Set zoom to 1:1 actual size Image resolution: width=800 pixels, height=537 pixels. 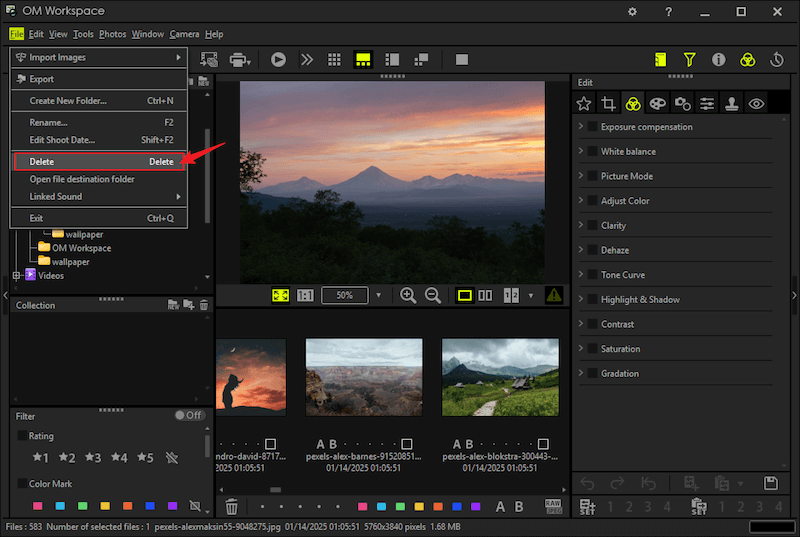point(305,295)
